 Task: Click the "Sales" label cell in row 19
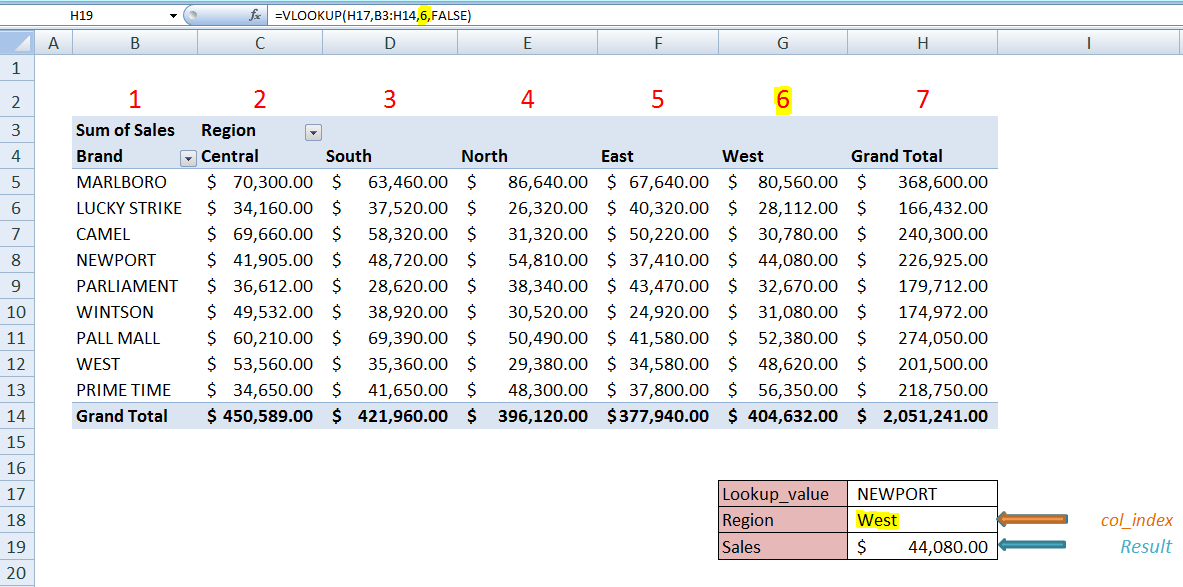point(783,546)
